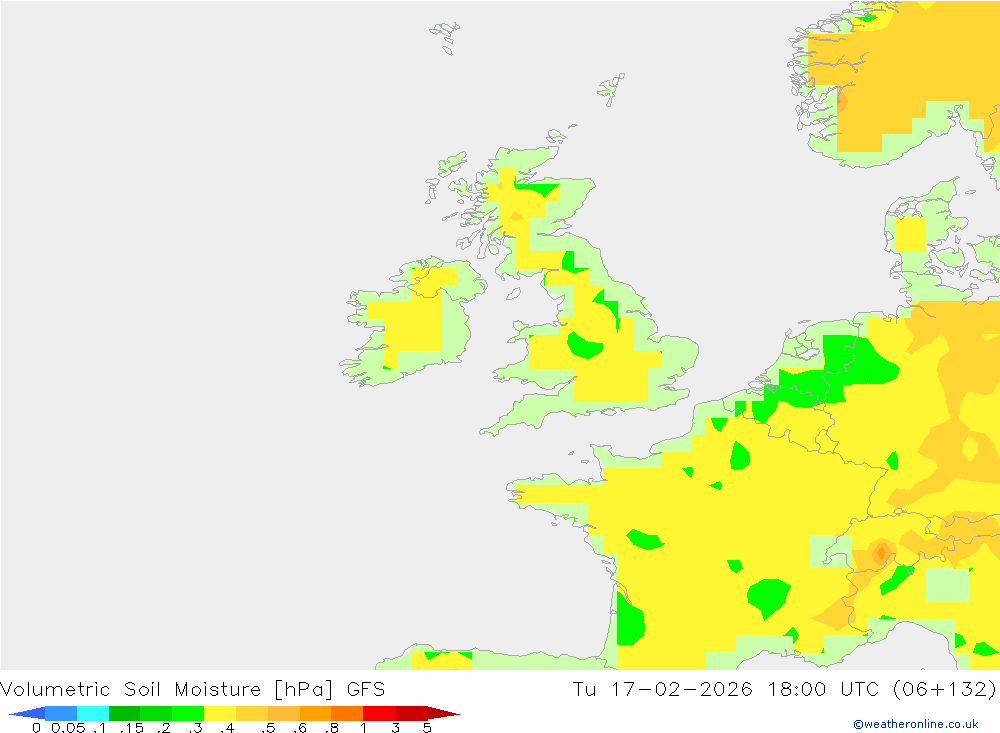Select the blue 0 to 0.05 legend swatch
Viewport: 1000px width, 733px height.
click(61, 713)
